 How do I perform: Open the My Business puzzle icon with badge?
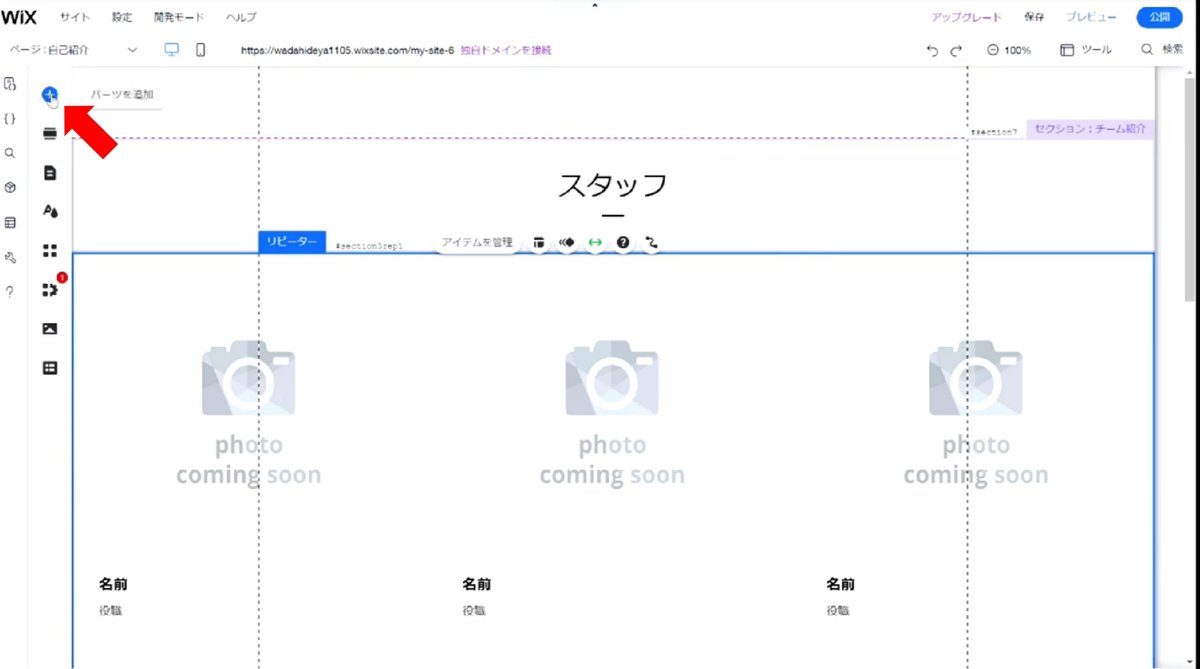(x=49, y=290)
